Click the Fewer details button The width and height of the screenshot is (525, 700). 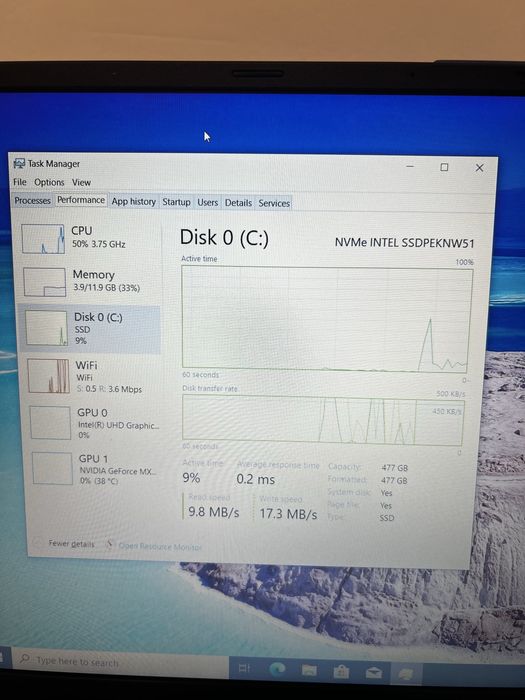click(x=71, y=544)
